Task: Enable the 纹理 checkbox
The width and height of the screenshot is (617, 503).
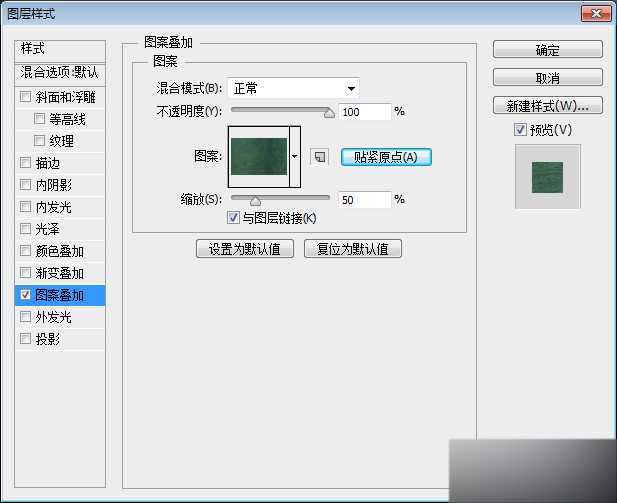Action: [x=39, y=141]
